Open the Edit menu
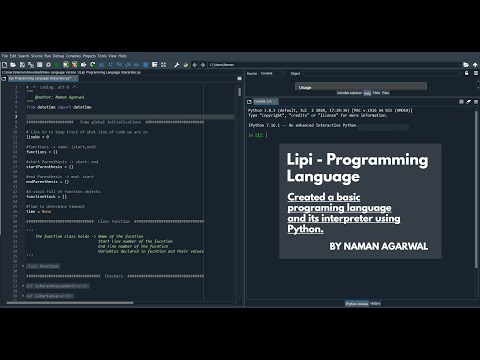Screen dimensions: 480x360 pos(13,56)
